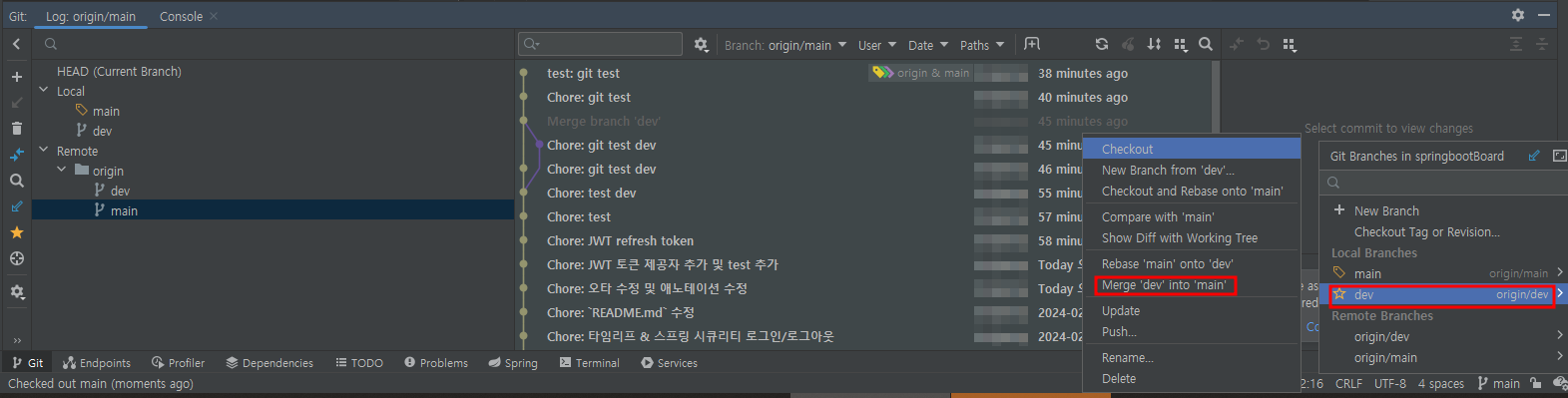1568x398 pixels.
Task: Hide the Git branches pane with the back chevron
Action: coord(16,44)
